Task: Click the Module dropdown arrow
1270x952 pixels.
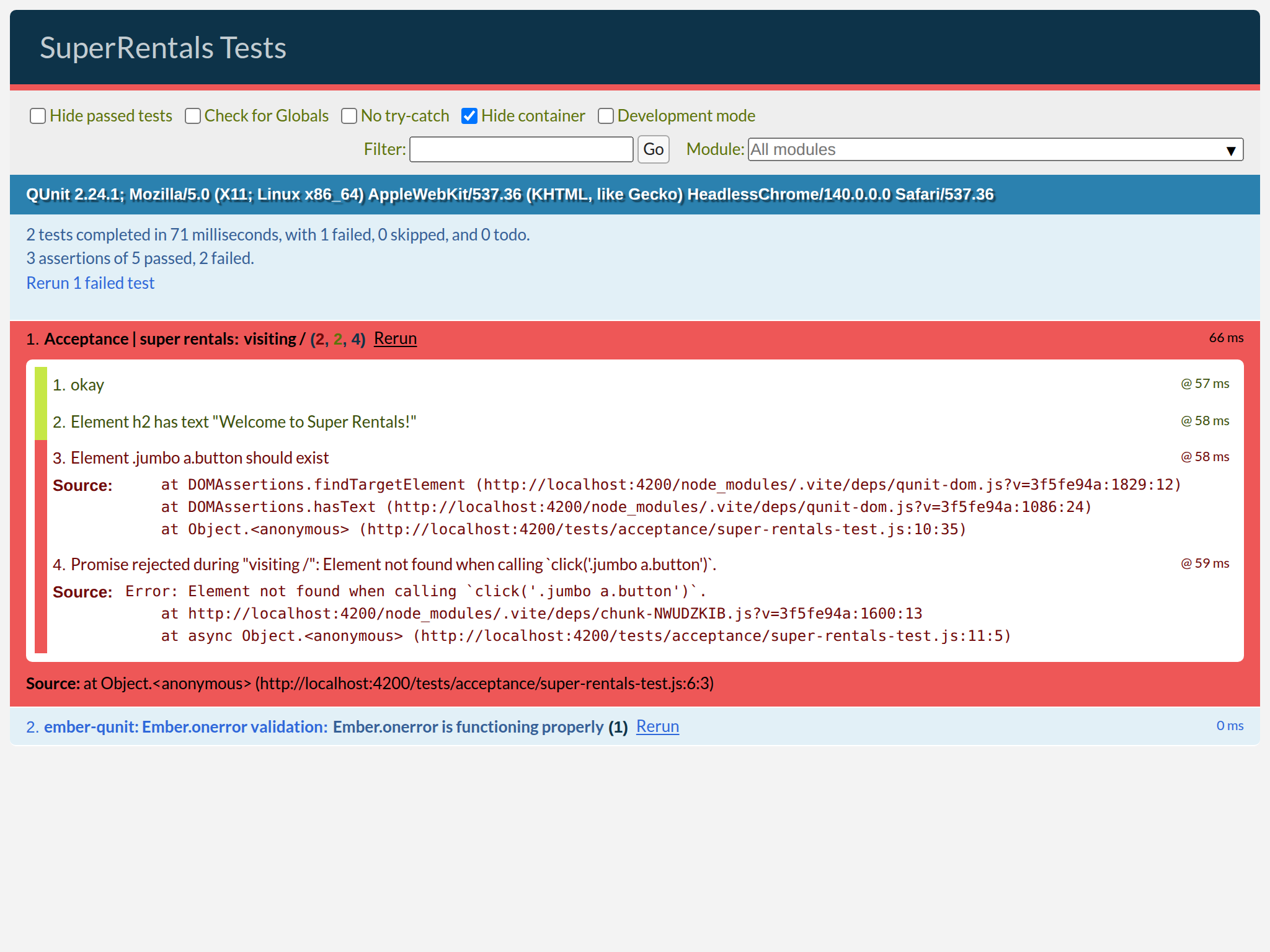Action: coord(1230,149)
